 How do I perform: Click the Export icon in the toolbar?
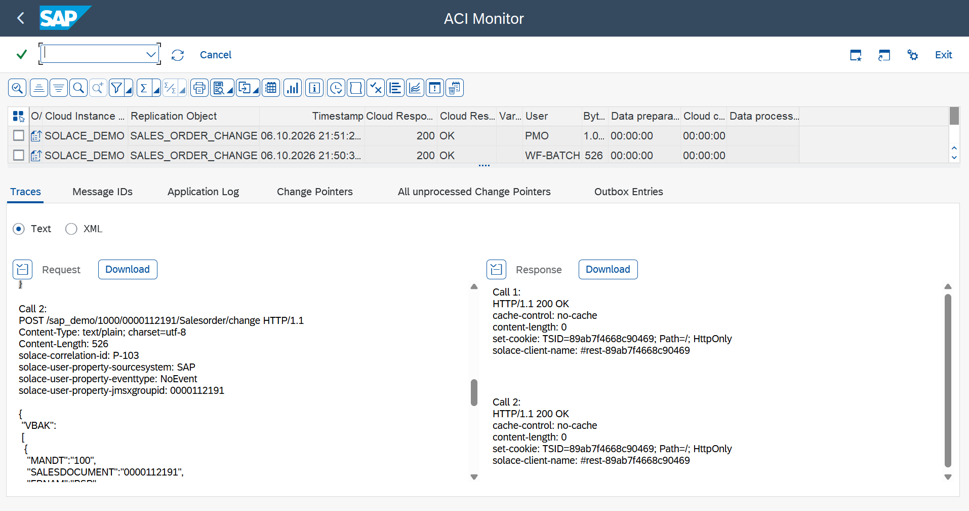point(245,88)
